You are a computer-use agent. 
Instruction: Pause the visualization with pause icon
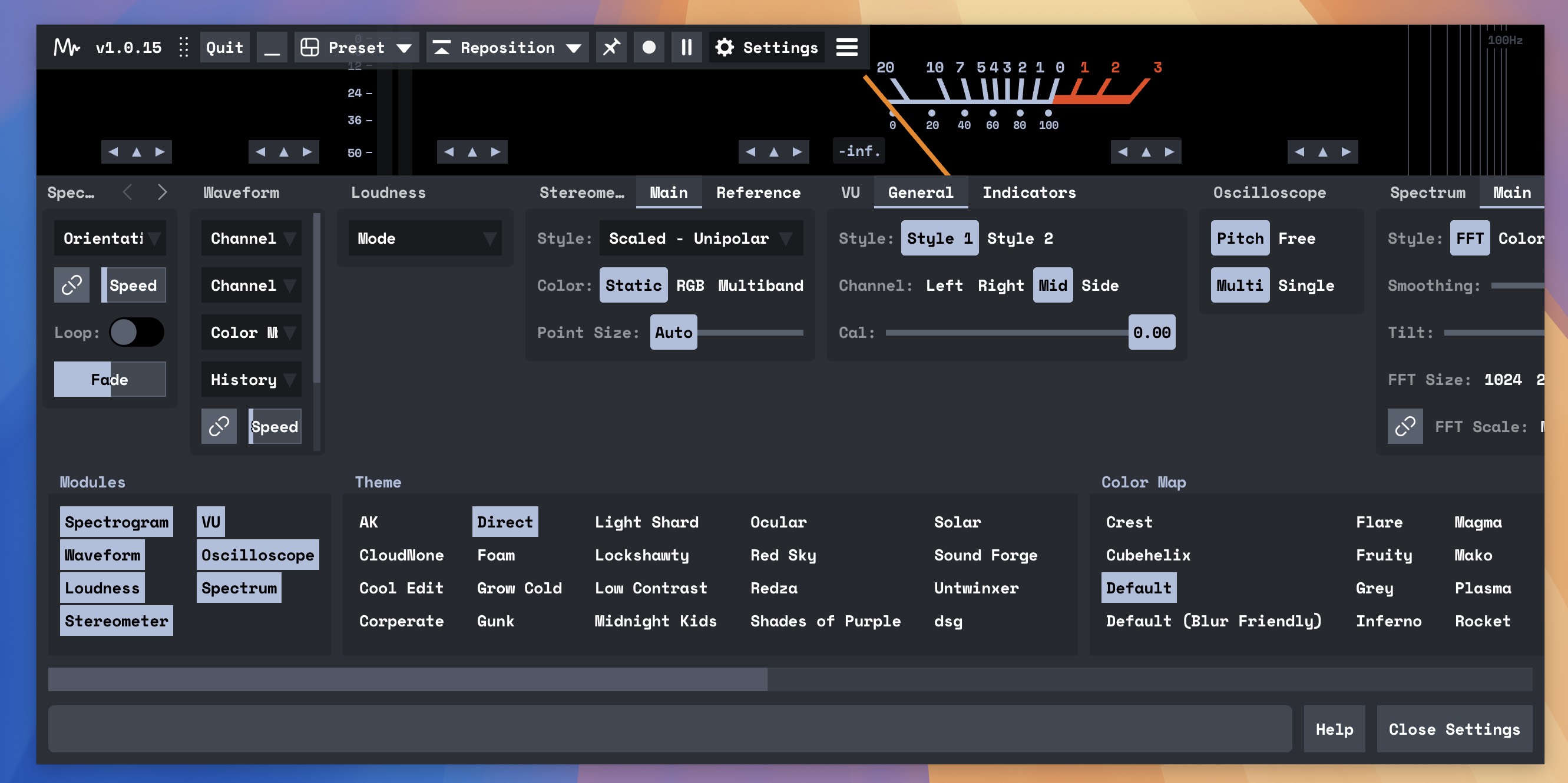(687, 47)
